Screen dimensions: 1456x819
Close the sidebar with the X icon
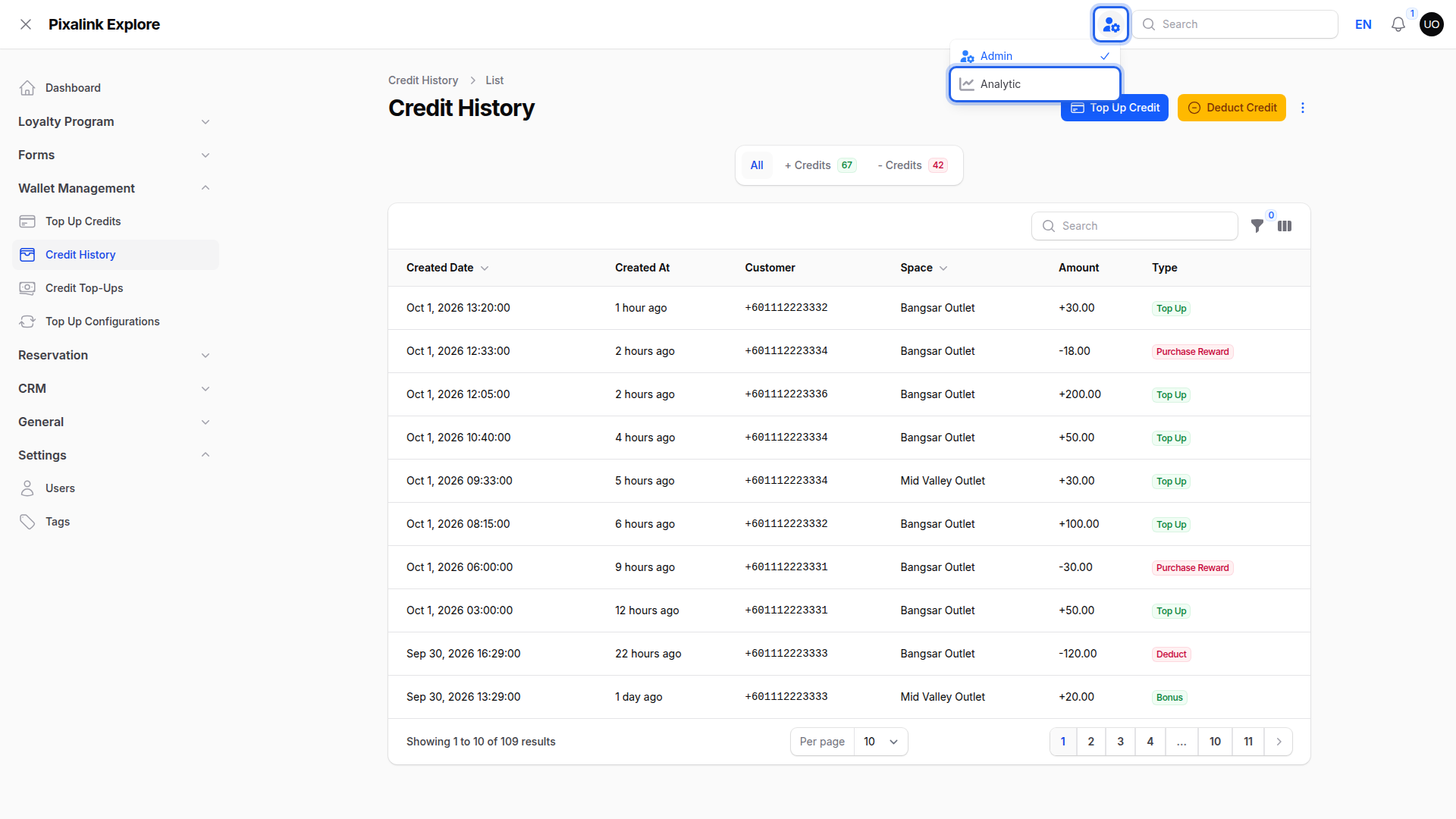[26, 24]
